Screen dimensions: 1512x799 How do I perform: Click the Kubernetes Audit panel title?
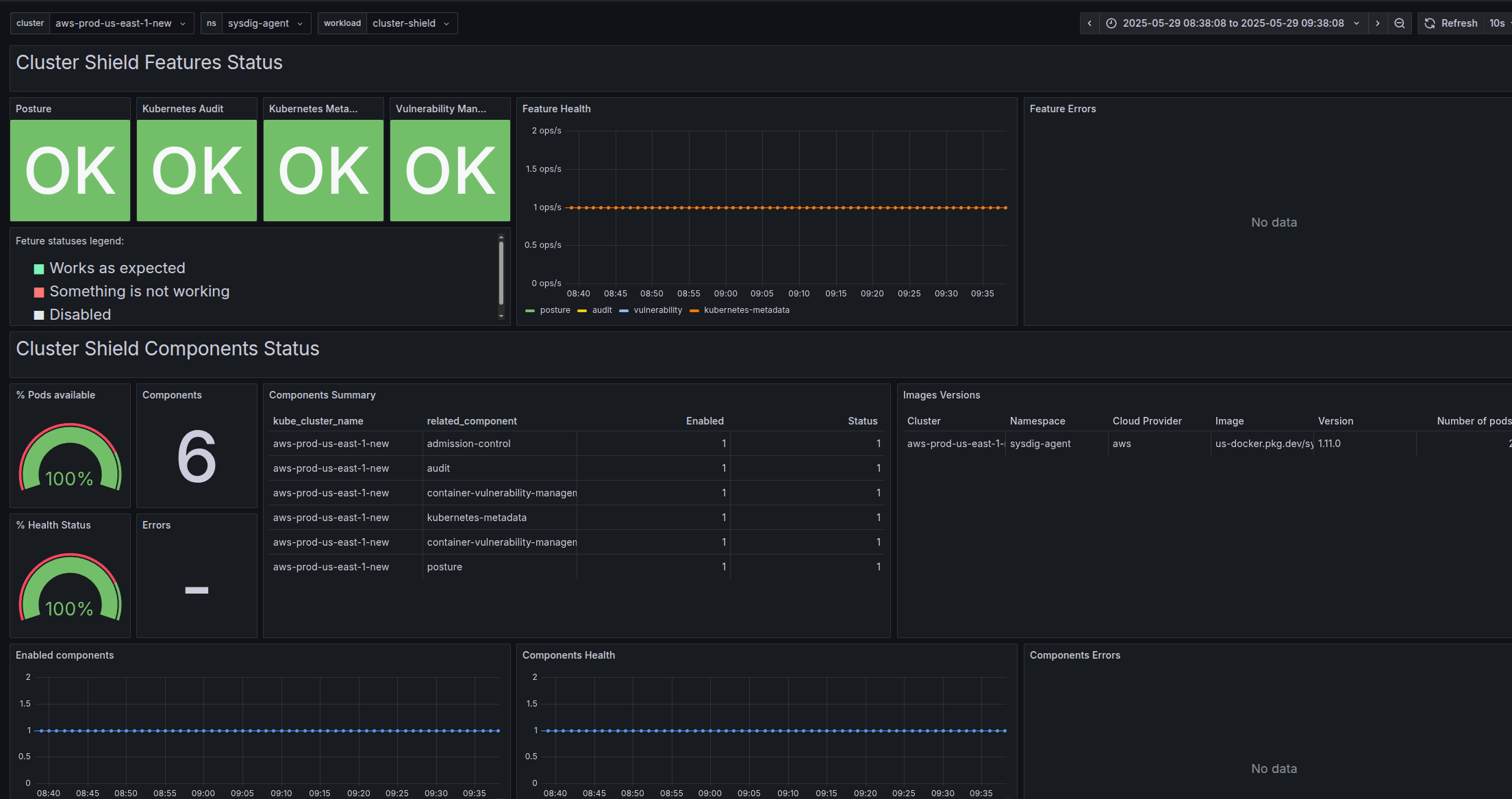point(183,109)
